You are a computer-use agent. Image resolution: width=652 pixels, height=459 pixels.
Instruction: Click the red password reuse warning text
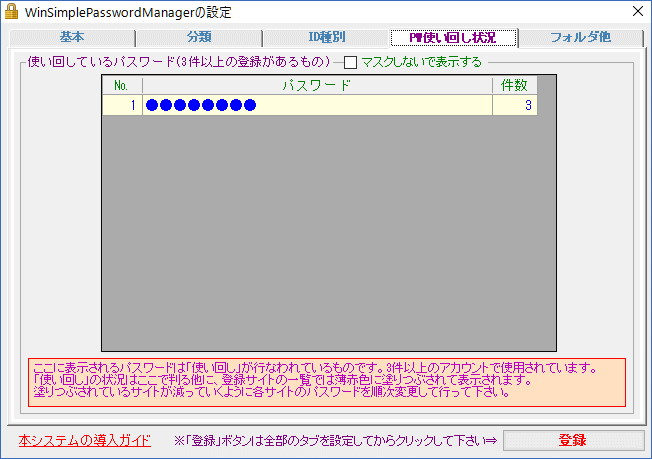tap(327, 382)
